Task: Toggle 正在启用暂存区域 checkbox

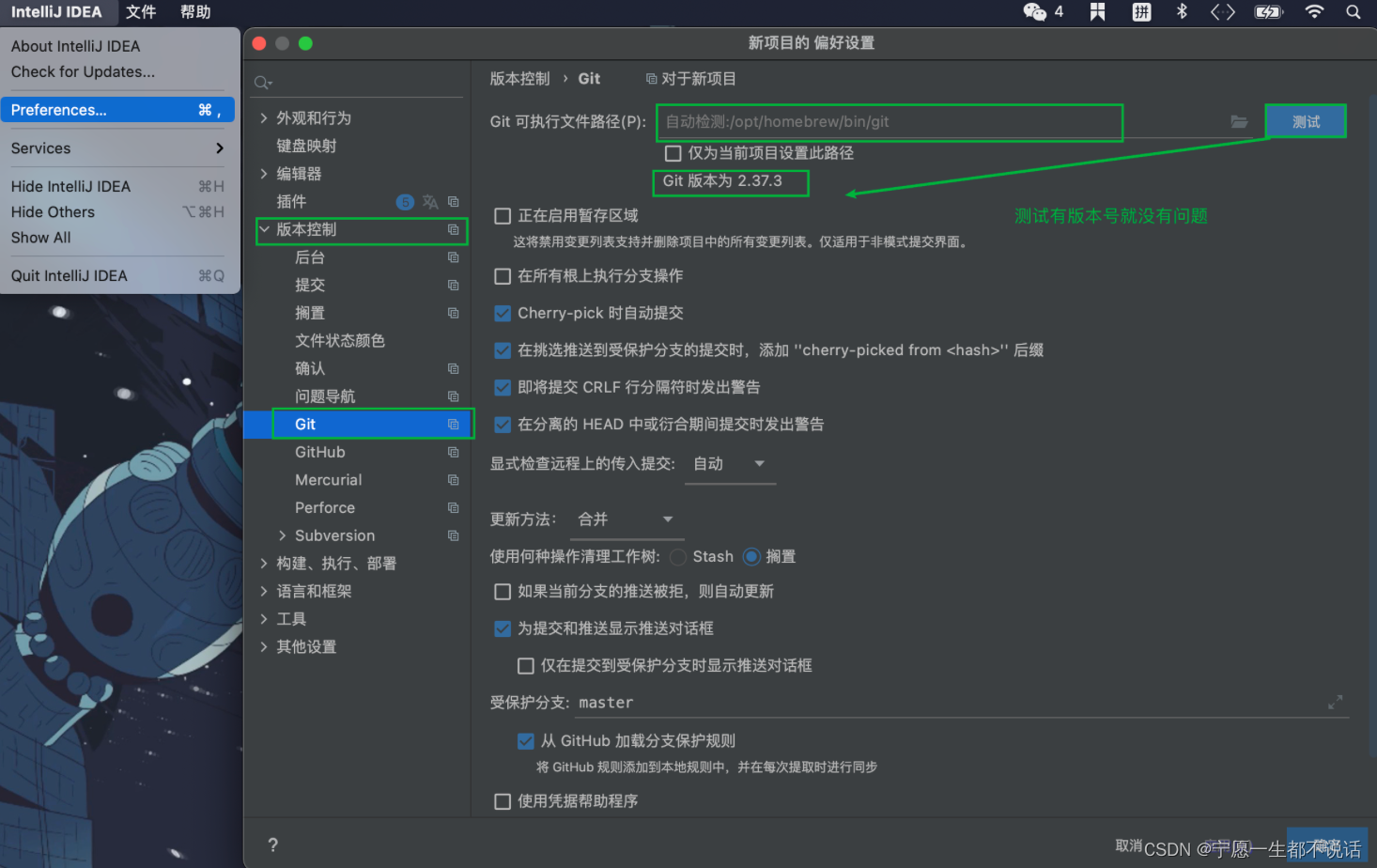Action: (503, 216)
